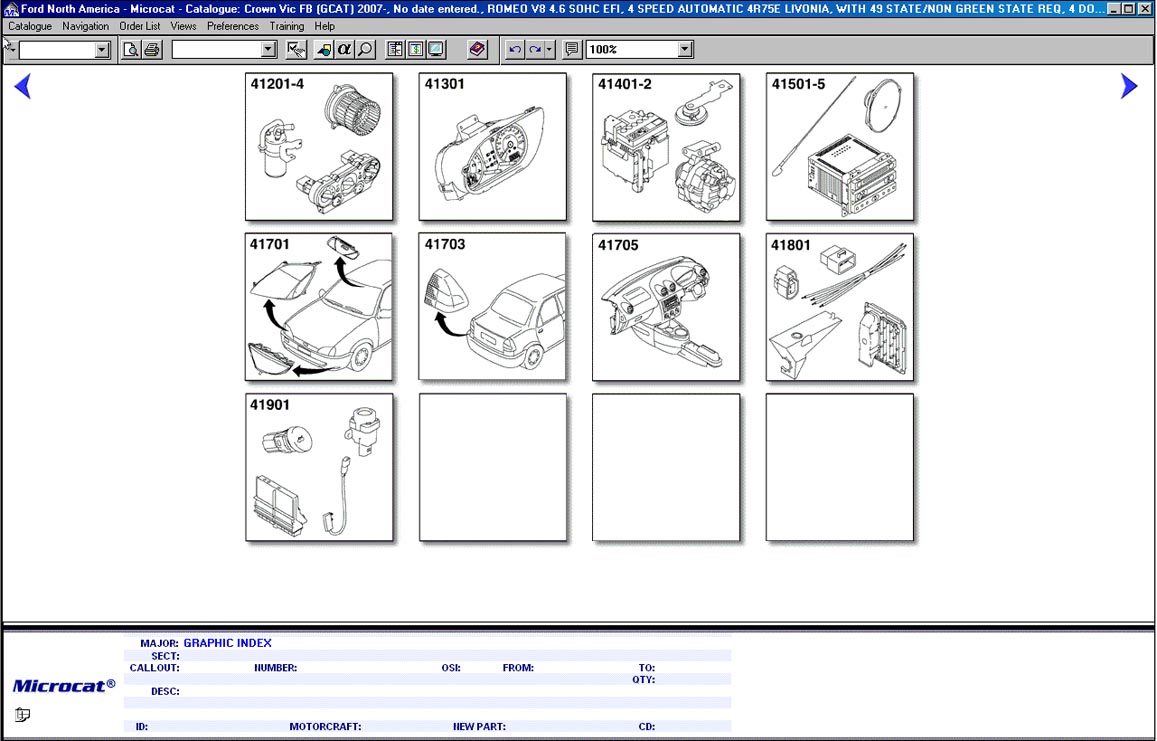This screenshot has height=741, width=1157.
Task: Click the printer icon in toolbar
Action: pyautogui.click(x=152, y=50)
